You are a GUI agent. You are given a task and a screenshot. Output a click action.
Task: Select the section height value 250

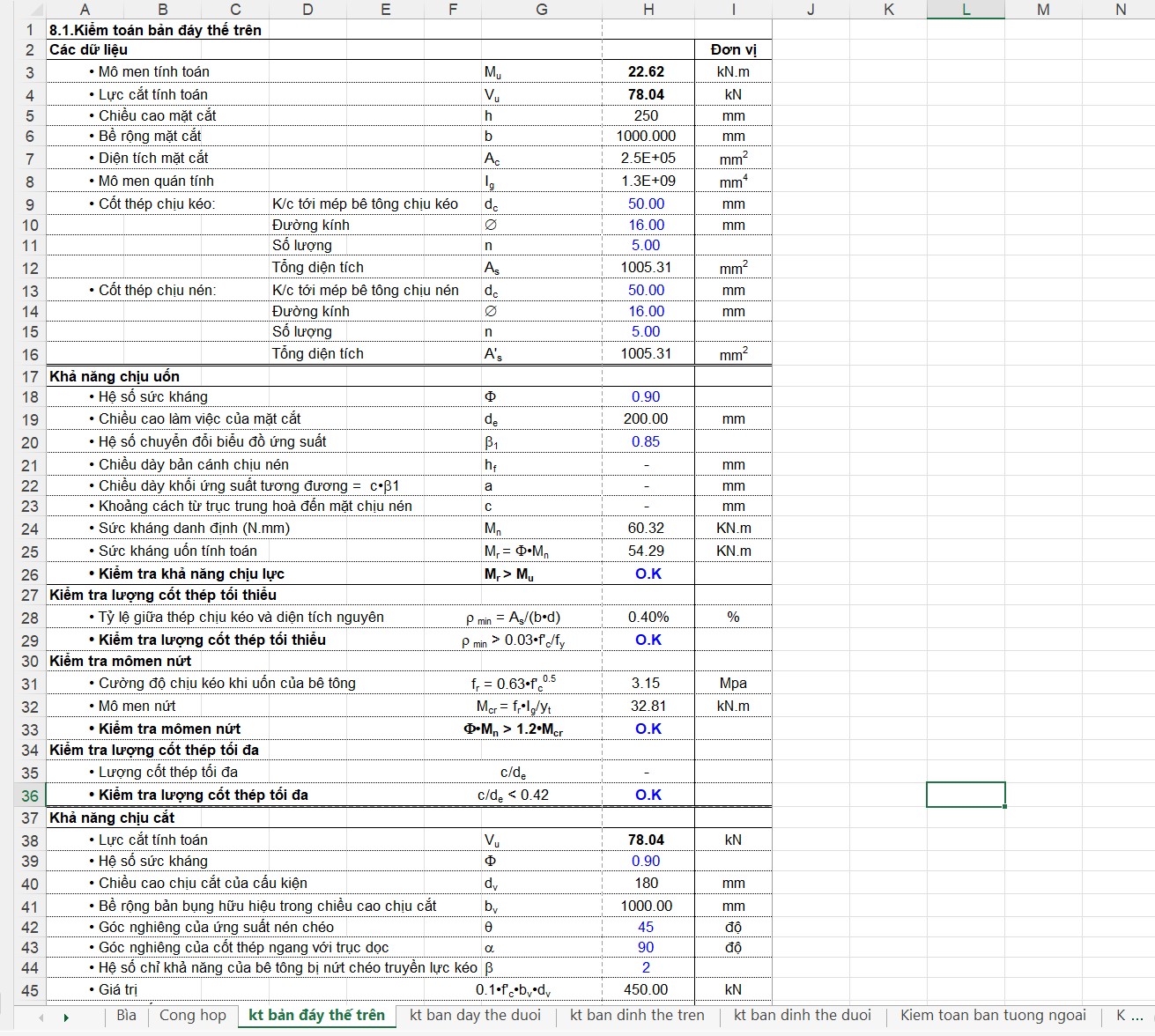click(646, 115)
